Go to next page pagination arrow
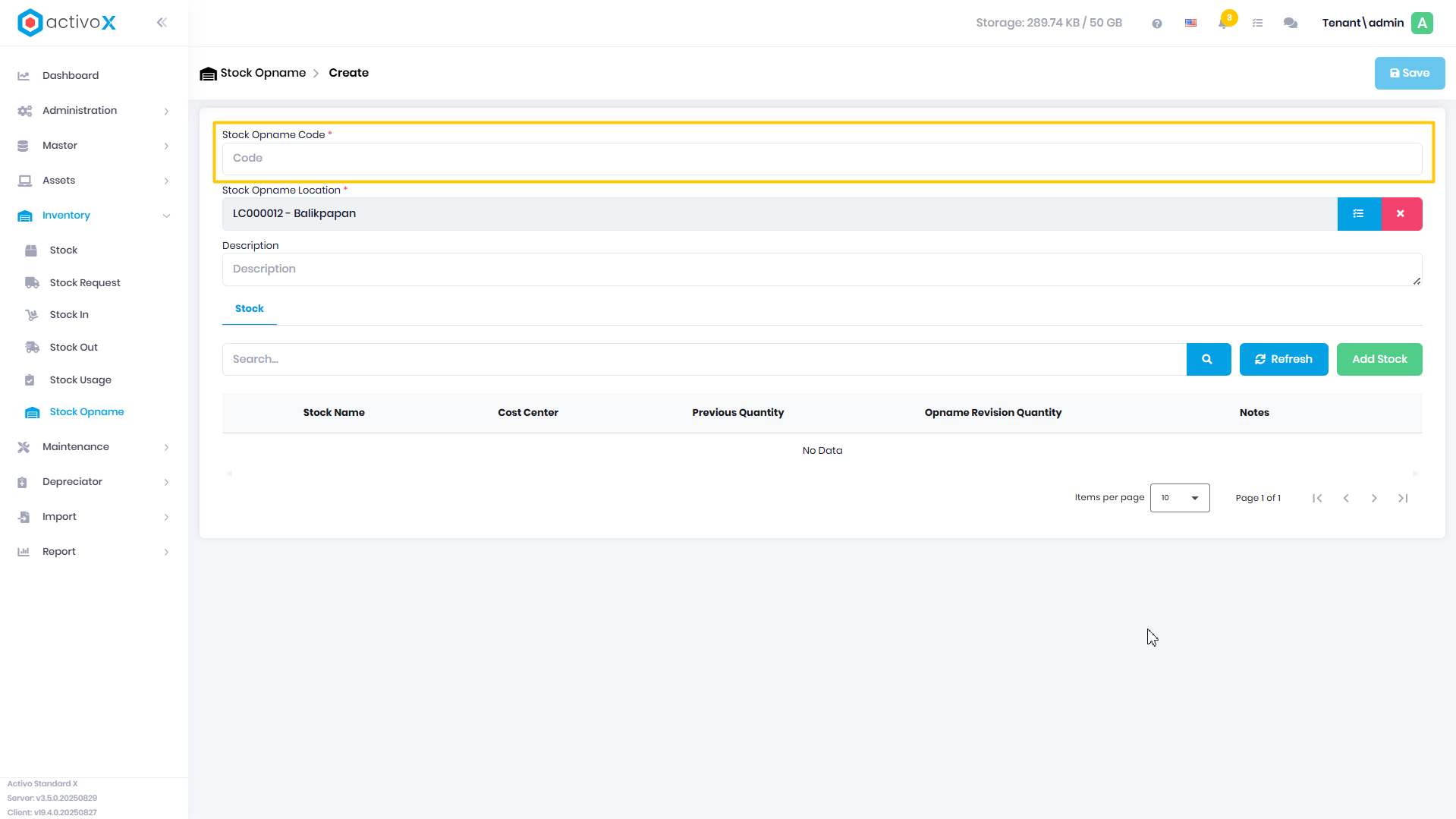 point(1374,499)
